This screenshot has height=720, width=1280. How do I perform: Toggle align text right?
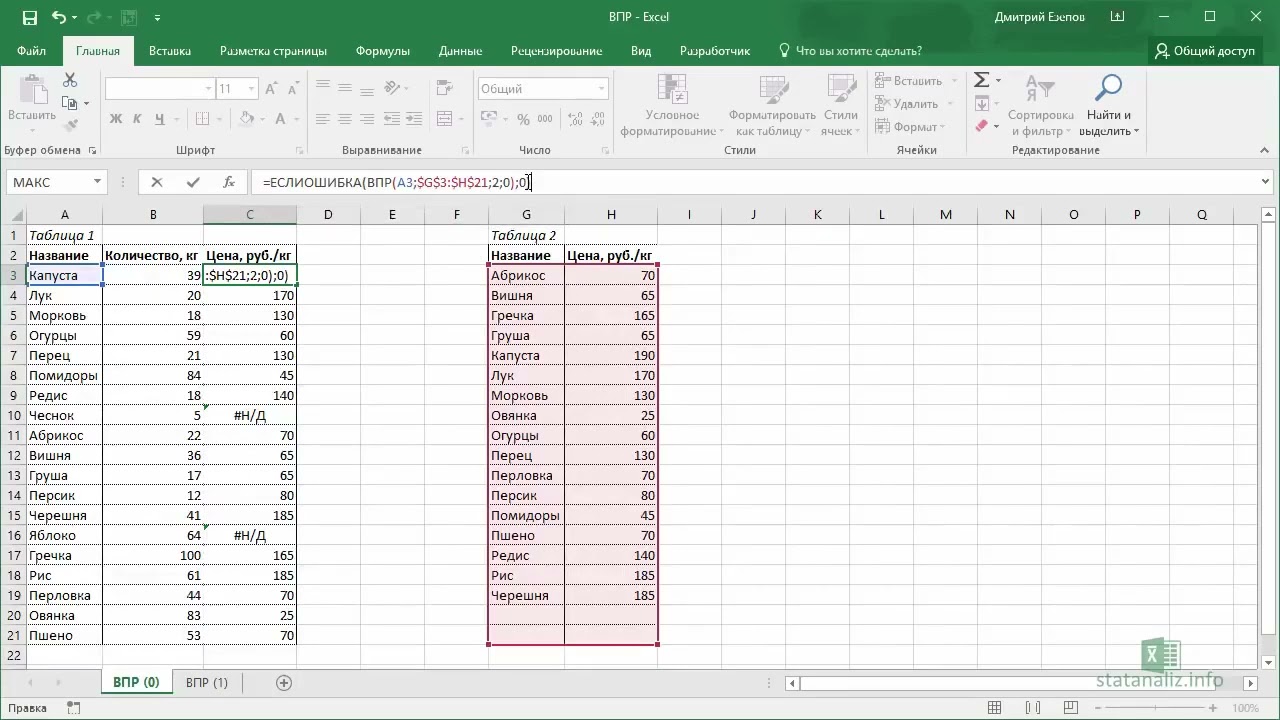[367, 119]
